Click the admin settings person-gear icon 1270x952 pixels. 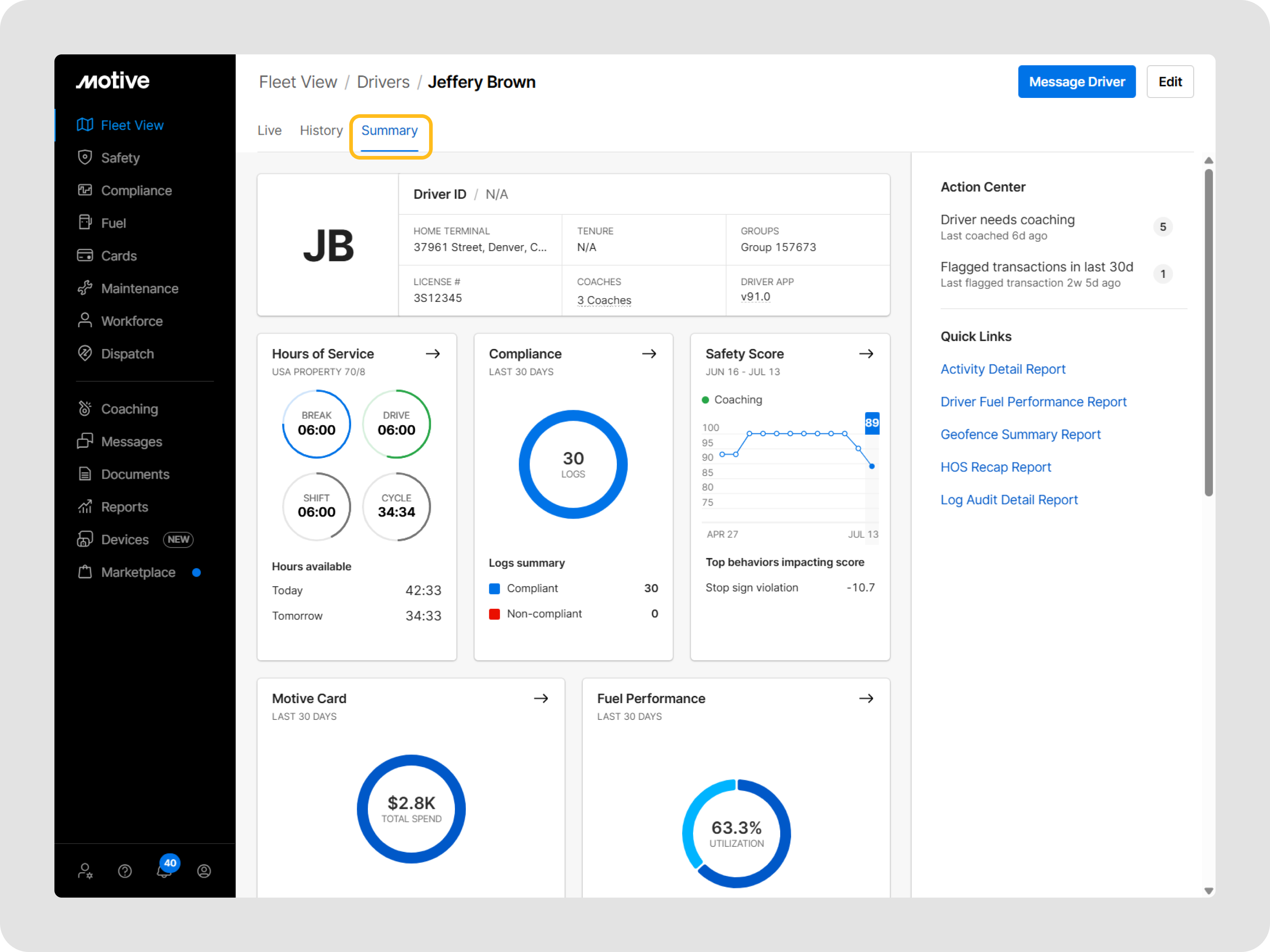click(85, 870)
